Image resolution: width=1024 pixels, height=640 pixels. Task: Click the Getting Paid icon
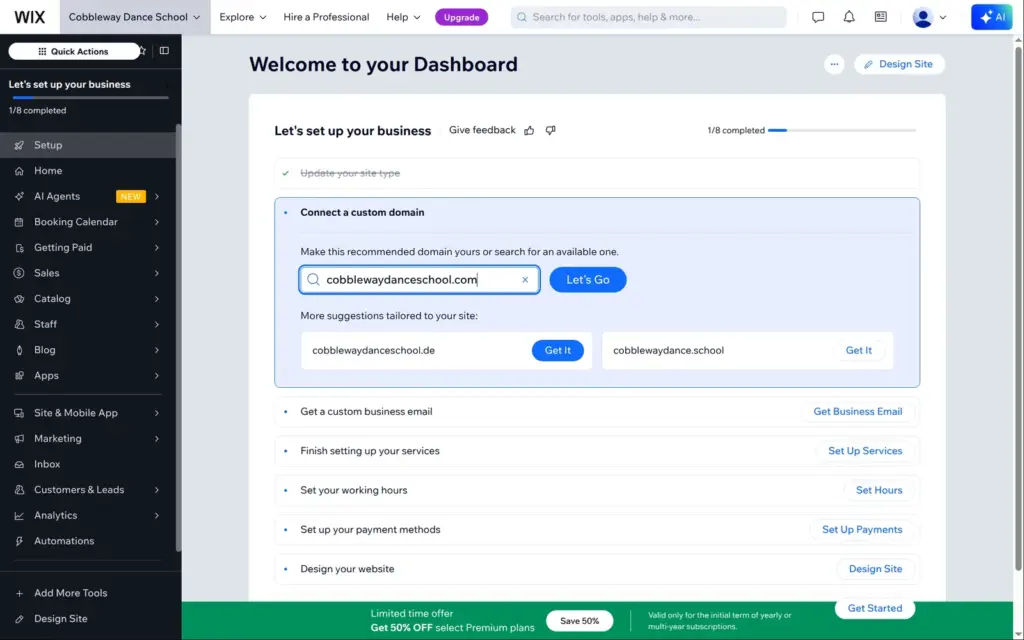(x=19, y=248)
